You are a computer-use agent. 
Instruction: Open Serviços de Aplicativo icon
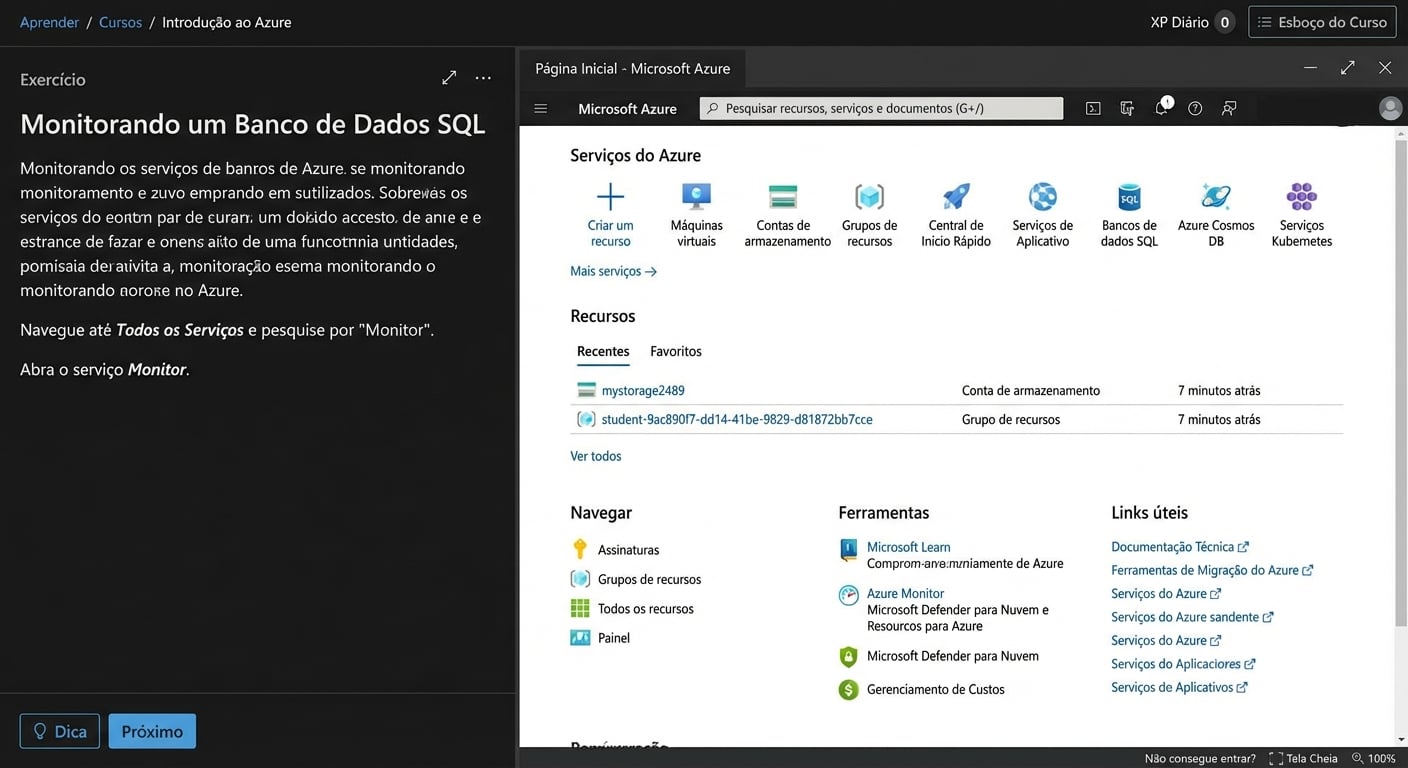coord(1043,196)
